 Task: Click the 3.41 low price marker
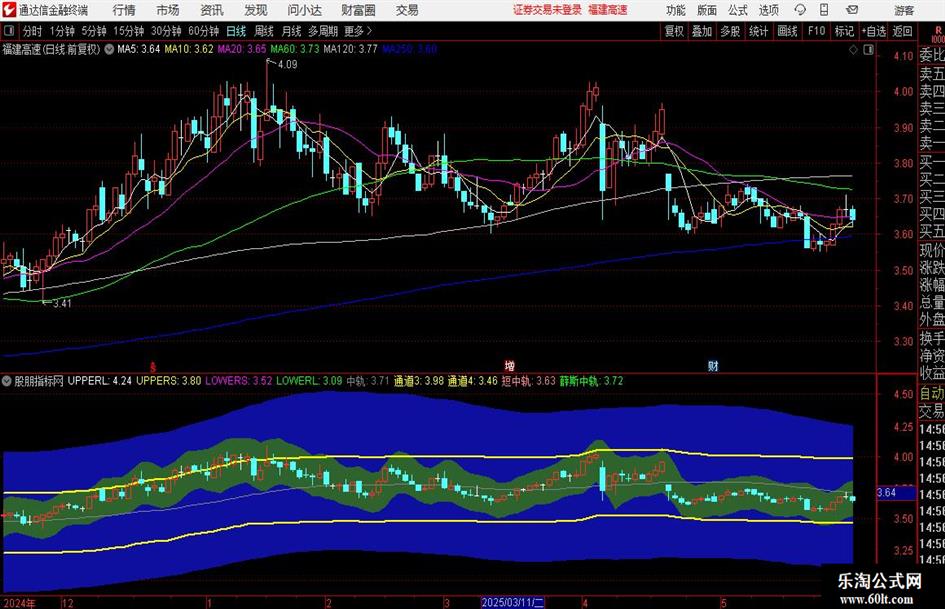pos(62,304)
